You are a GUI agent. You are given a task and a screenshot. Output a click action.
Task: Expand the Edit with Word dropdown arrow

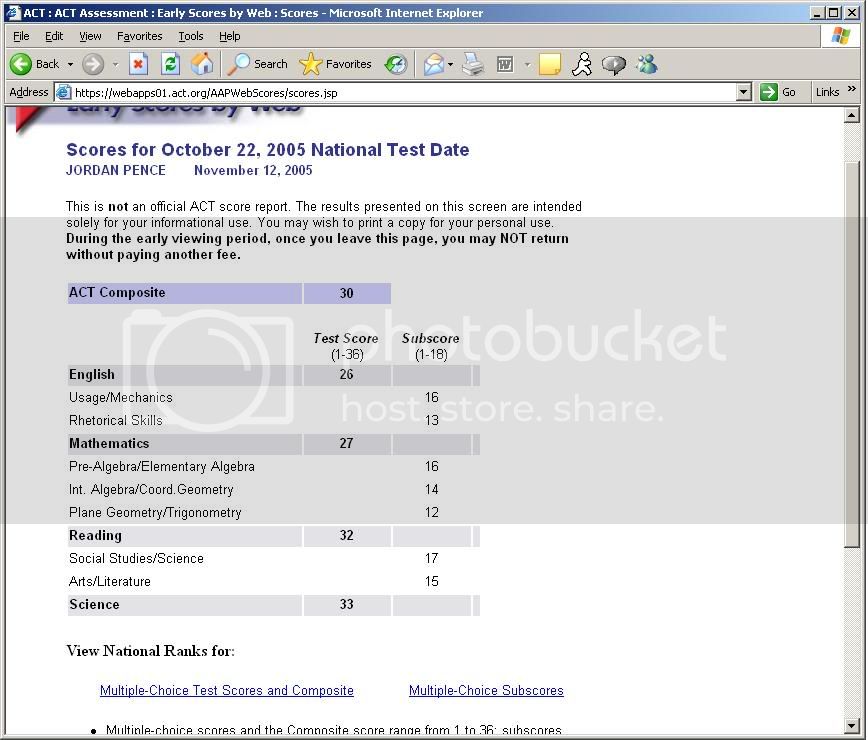pos(527,64)
